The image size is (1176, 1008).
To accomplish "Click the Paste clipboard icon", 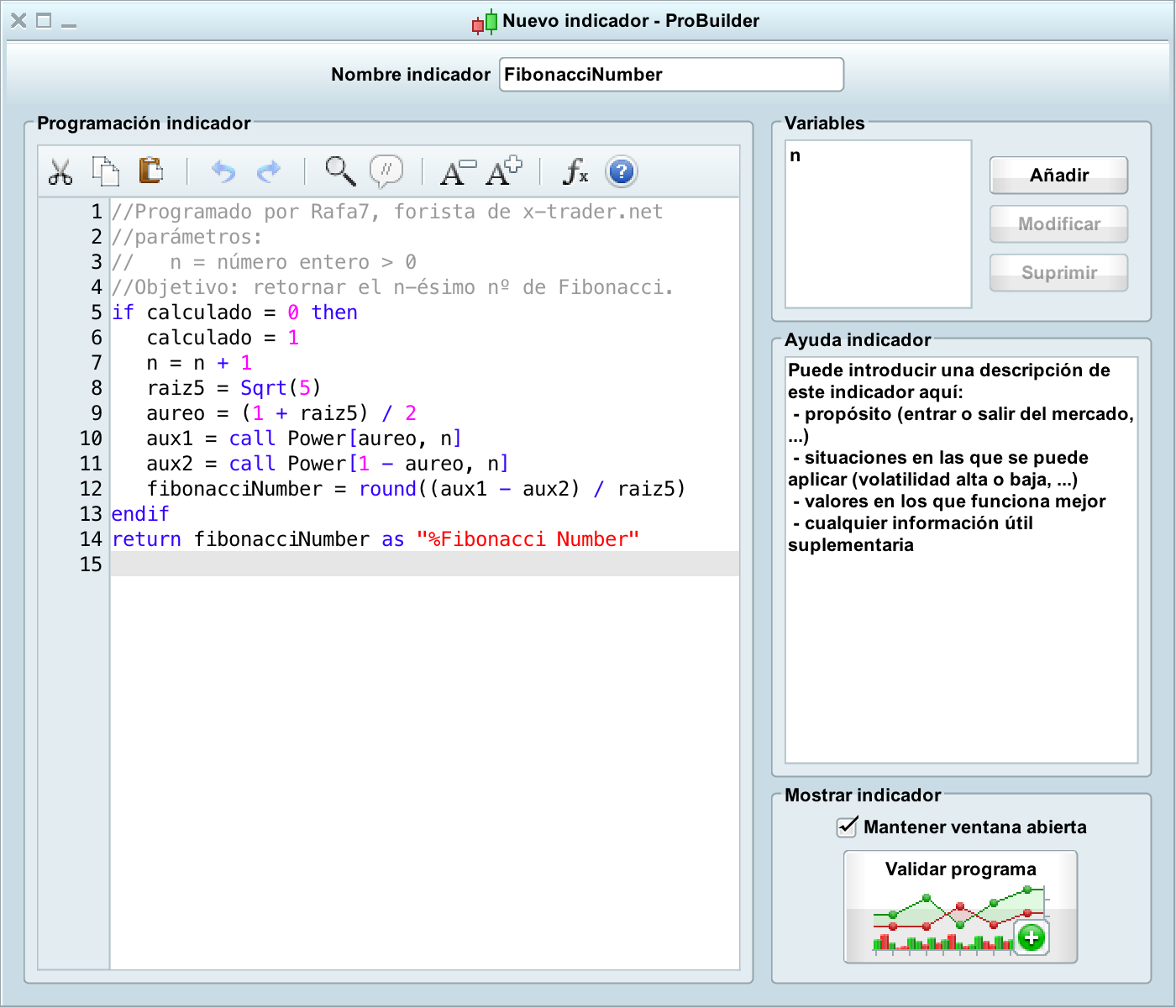I will [150, 171].
